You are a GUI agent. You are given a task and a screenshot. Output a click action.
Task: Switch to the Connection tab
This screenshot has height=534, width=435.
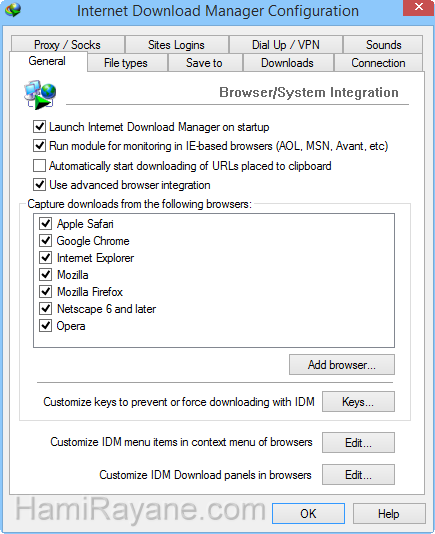pyautogui.click(x=378, y=63)
